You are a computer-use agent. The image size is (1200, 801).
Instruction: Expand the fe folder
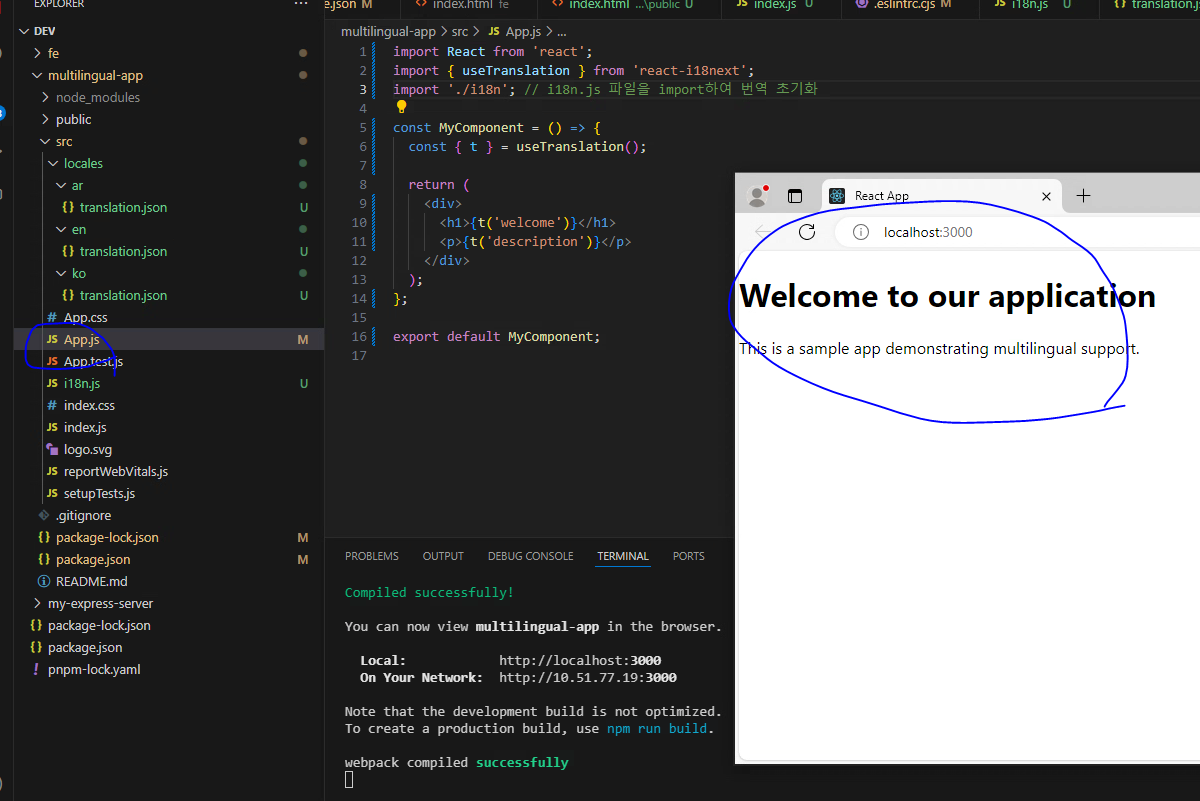coord(38,53)
